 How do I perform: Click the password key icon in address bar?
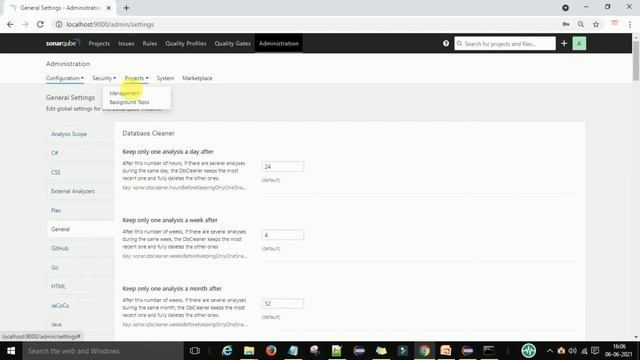pyautogui.click(x=566, y=24)
